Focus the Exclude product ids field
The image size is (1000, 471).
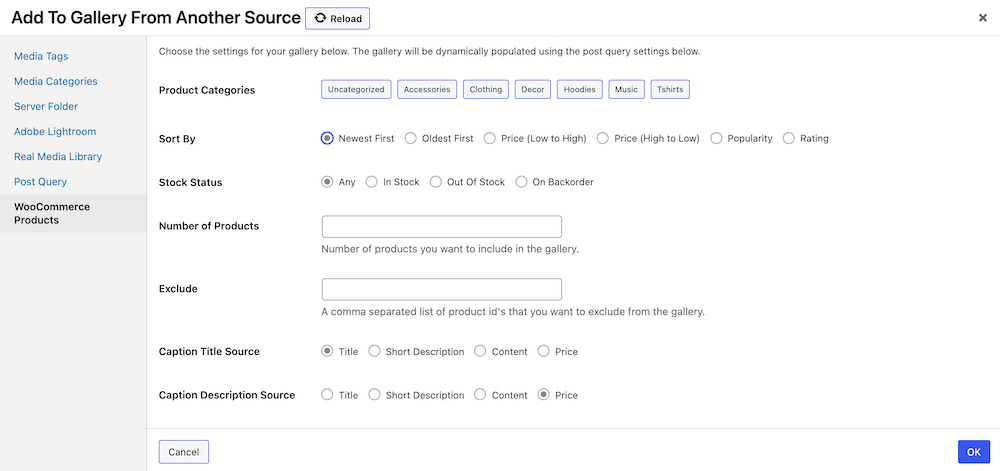pyautogui.click(x=441, y=289)
